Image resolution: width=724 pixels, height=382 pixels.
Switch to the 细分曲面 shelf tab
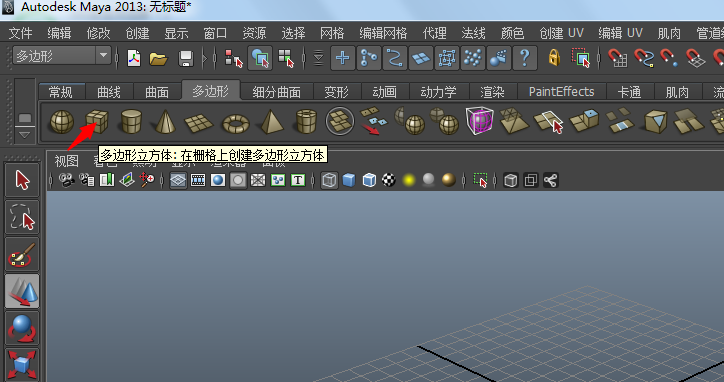click(277, 92)
